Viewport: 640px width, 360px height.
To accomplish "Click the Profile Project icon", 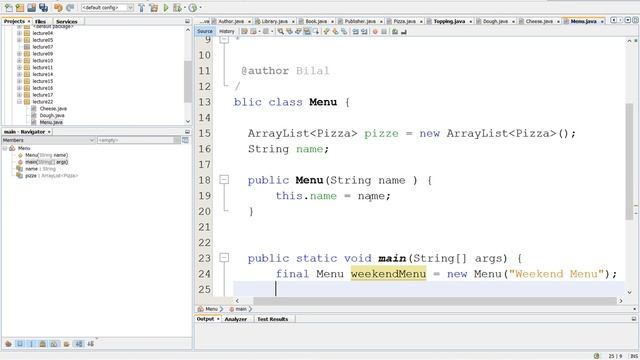I will [x=193, y=7].
